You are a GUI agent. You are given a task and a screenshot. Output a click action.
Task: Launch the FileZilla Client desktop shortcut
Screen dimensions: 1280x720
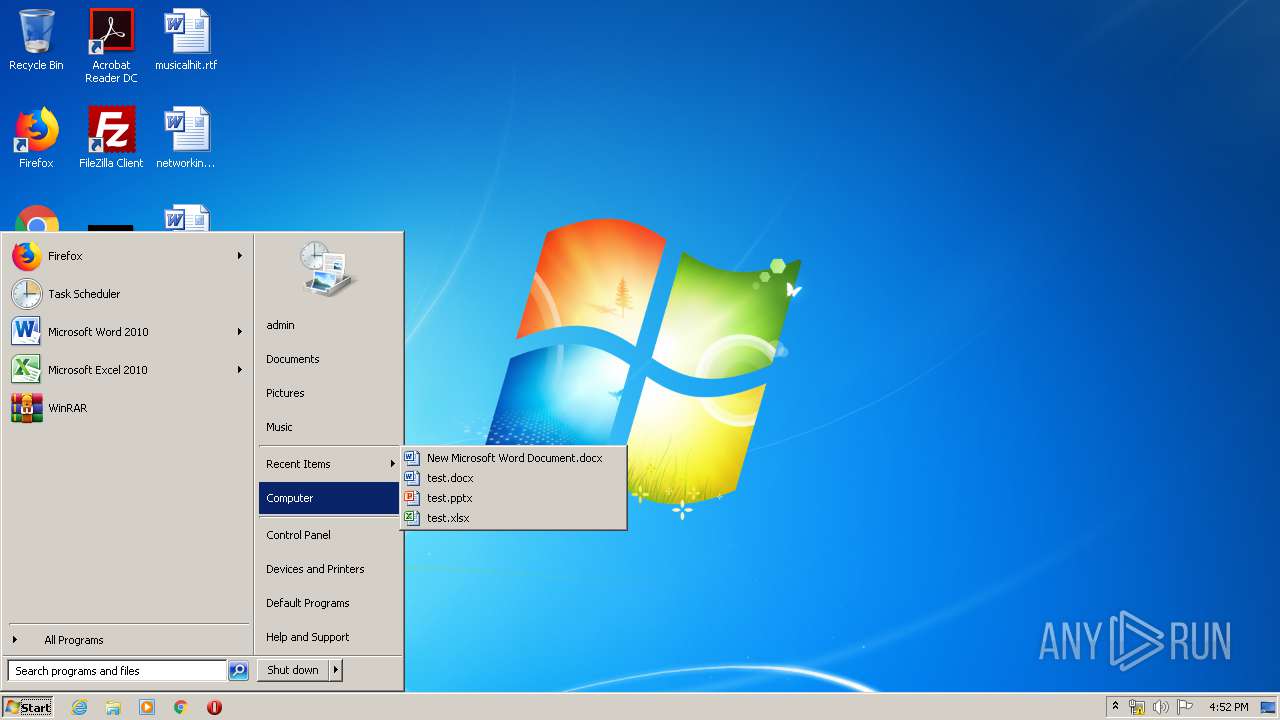pos(111,138)
